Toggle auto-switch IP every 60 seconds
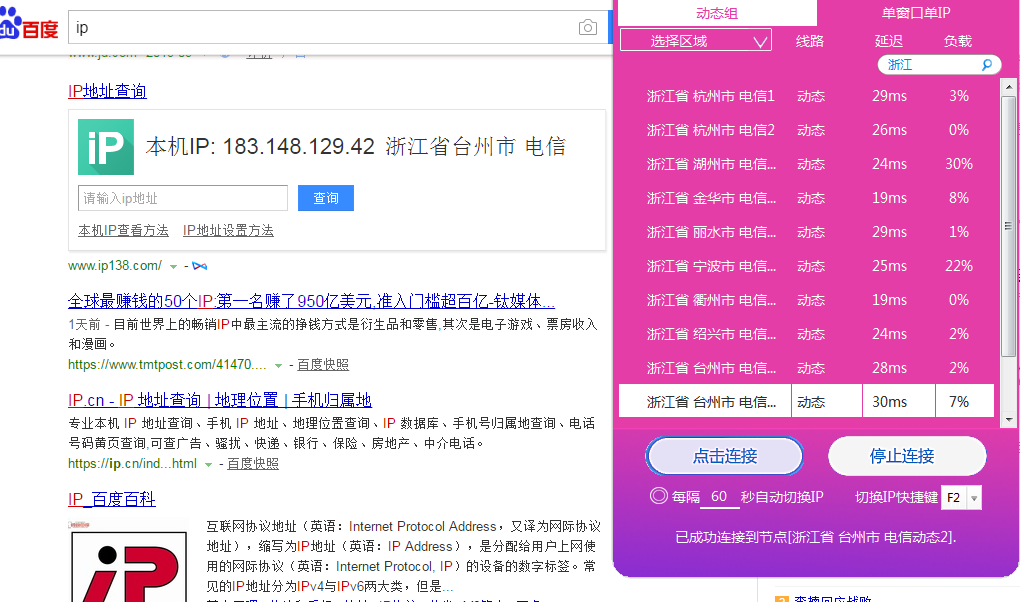 (658, 496)
